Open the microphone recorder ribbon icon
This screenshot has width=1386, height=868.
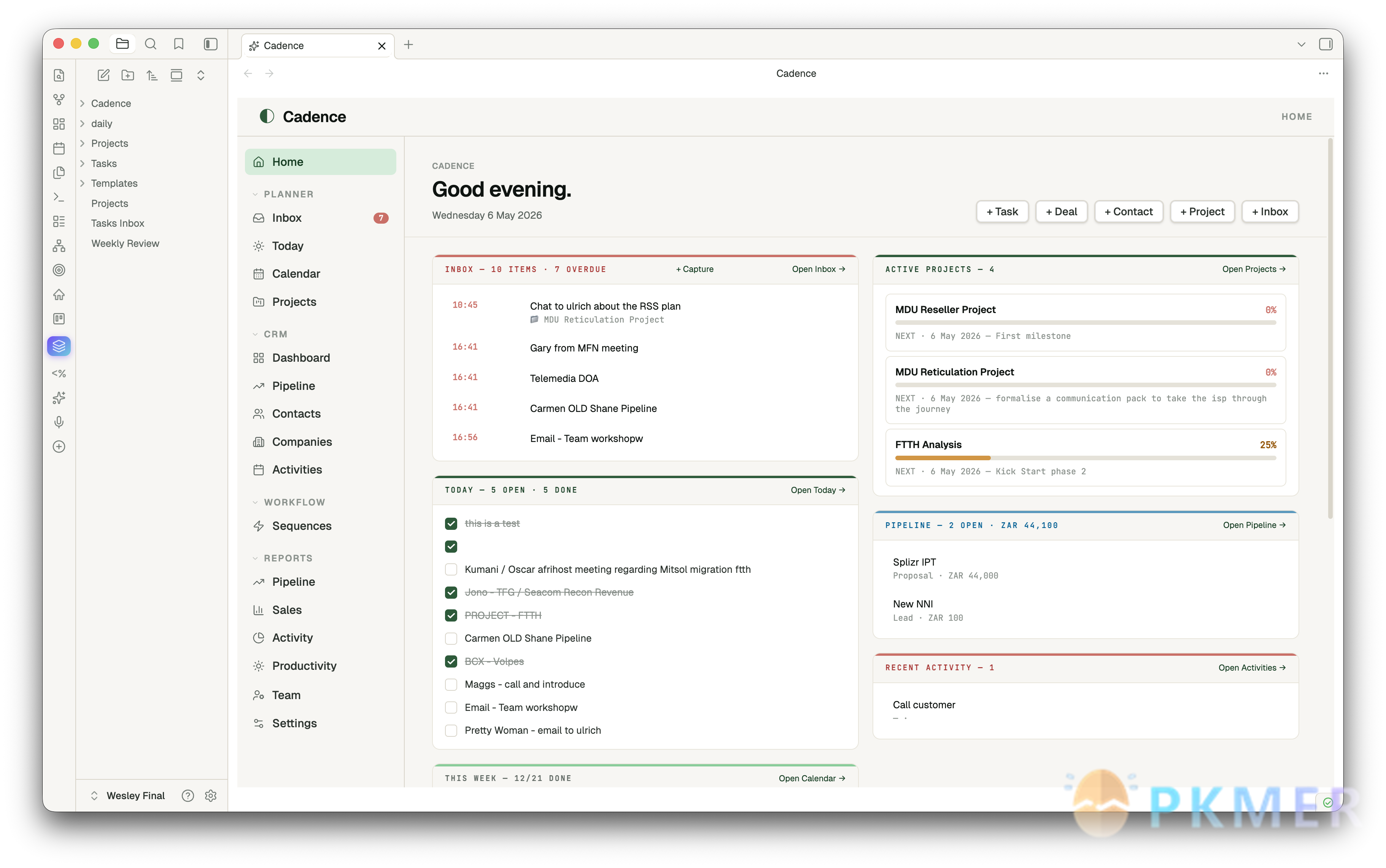(x=59, y=422)
